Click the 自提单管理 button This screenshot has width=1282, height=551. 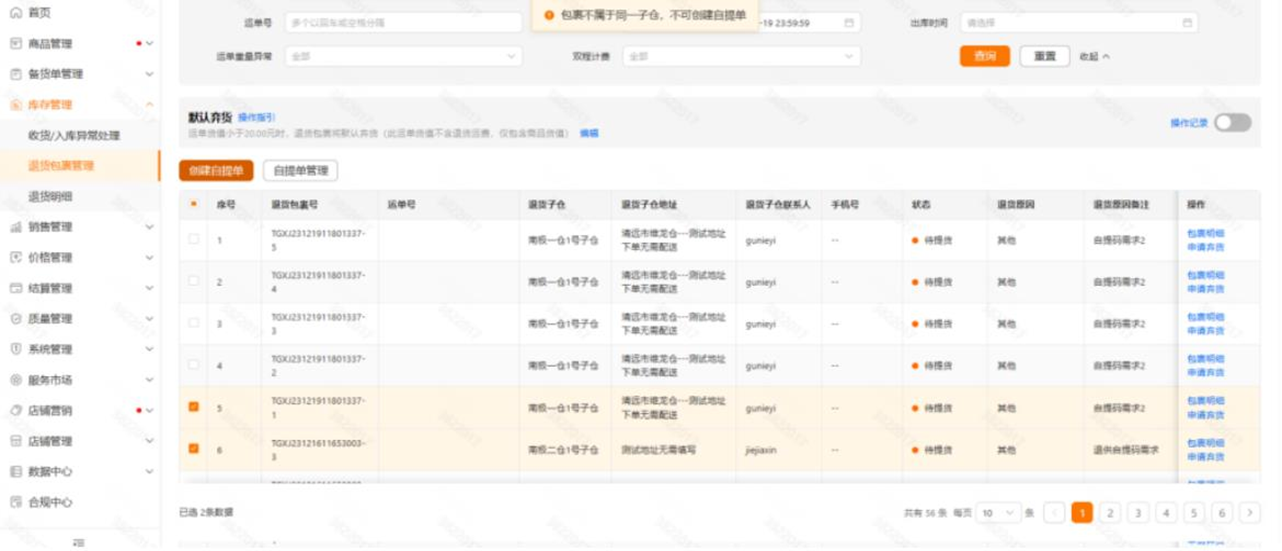pyautogui.click(x=301, y=171)
